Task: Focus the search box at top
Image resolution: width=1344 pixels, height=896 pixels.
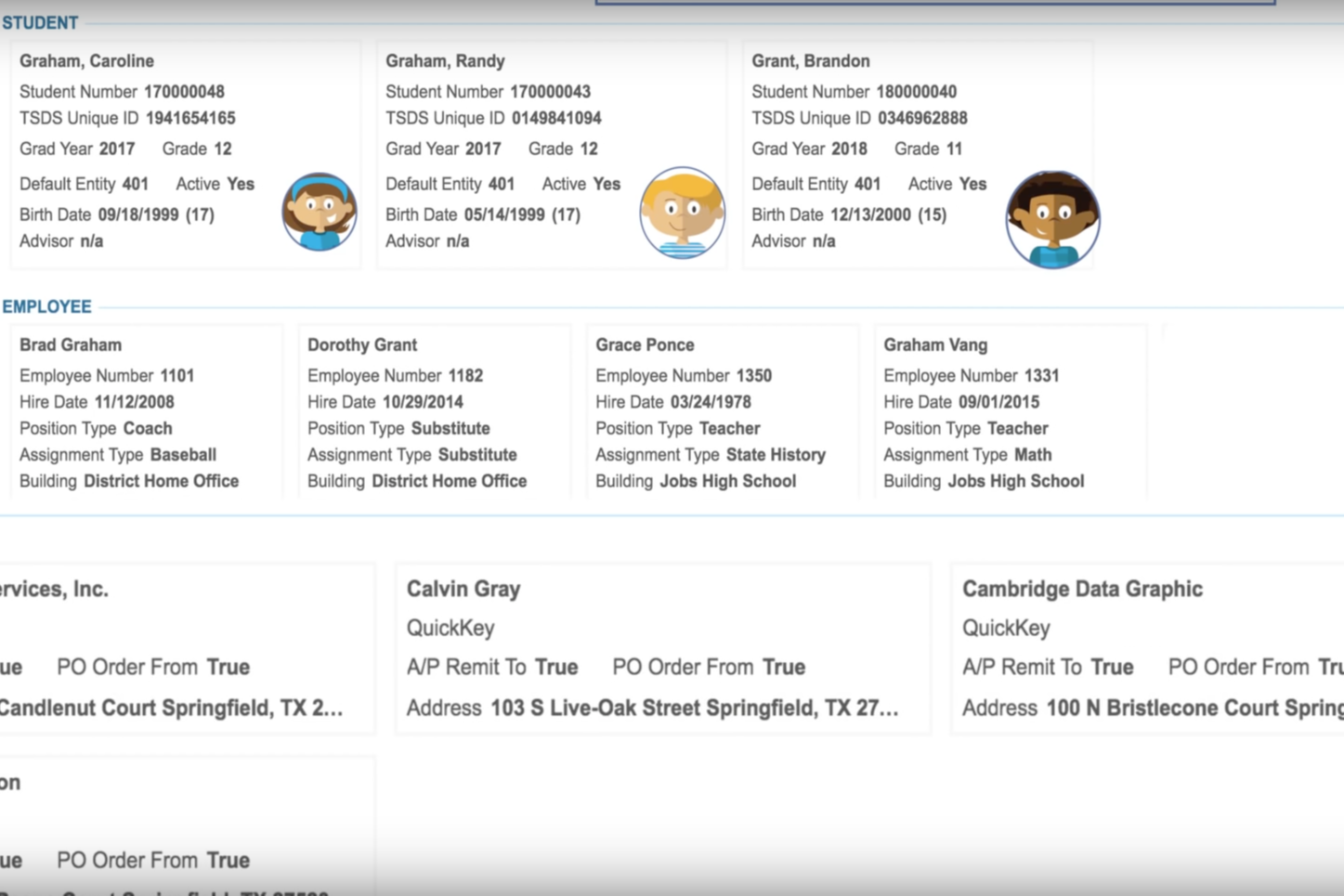Action: click(x=933, y=3)
